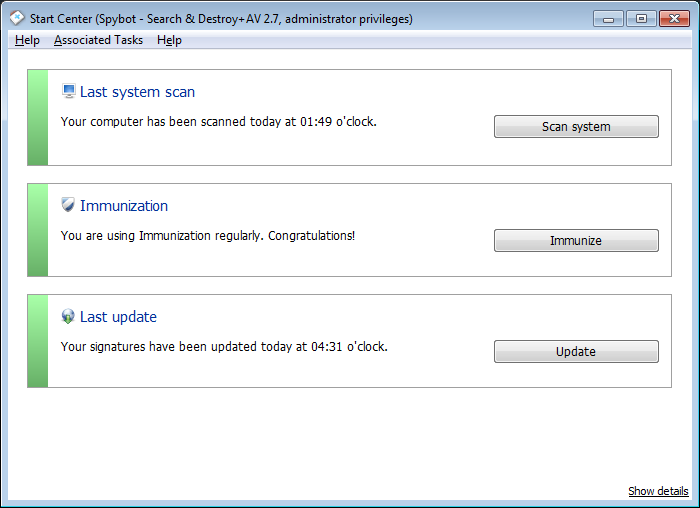Click the Last update heading
The image size is (700, 508).
coord(118,317)
